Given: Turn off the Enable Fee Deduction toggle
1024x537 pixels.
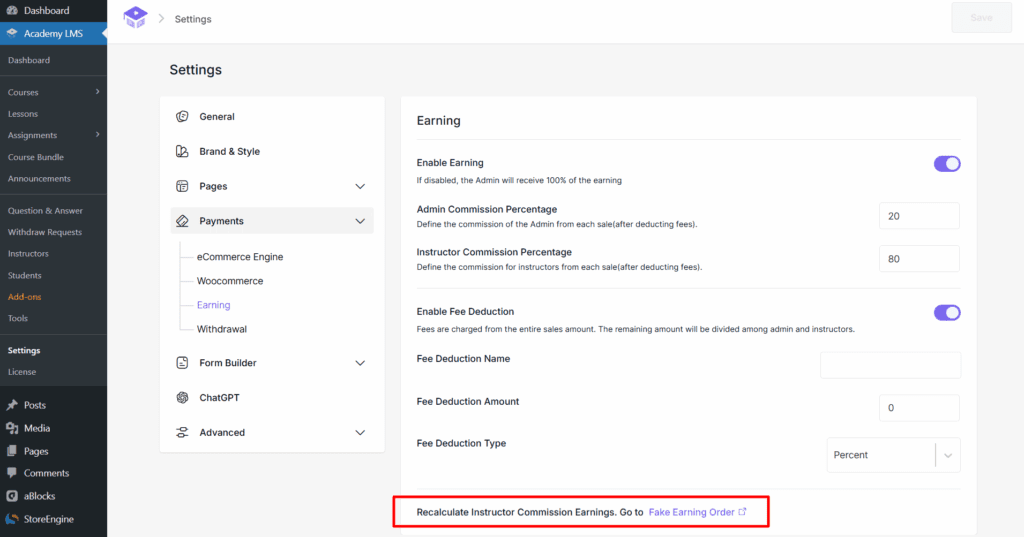Looking at the screenshot, I should 946,313.
